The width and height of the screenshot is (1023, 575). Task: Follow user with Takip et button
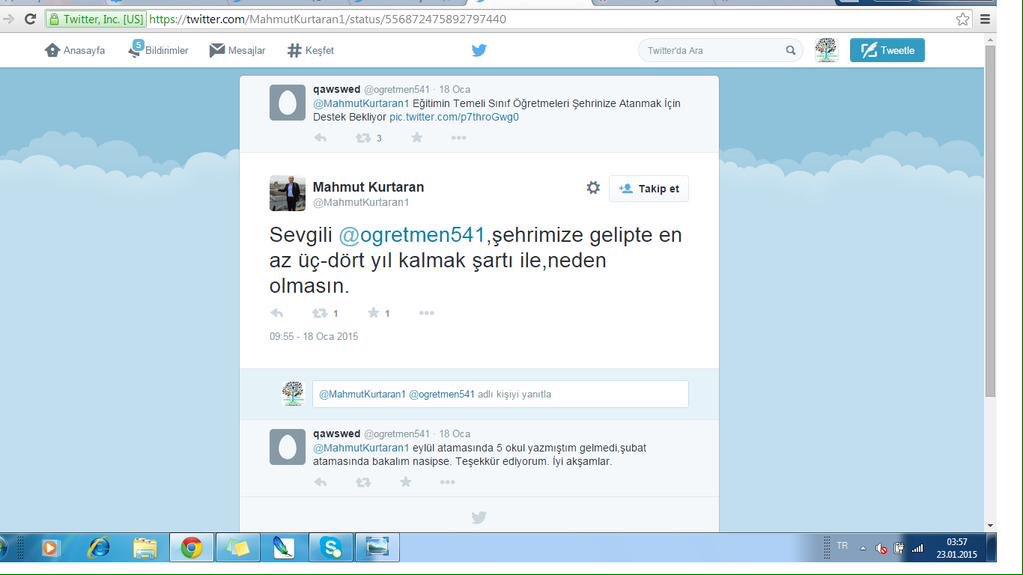[649, 189]
